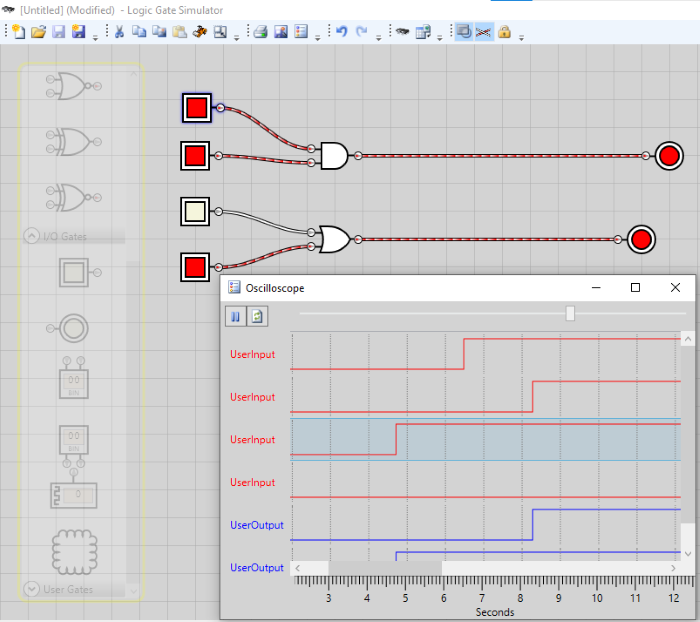Screen dimensions: 700x622
Task: Open the oscilloscope from the toolbar
Action: point(301,32)
